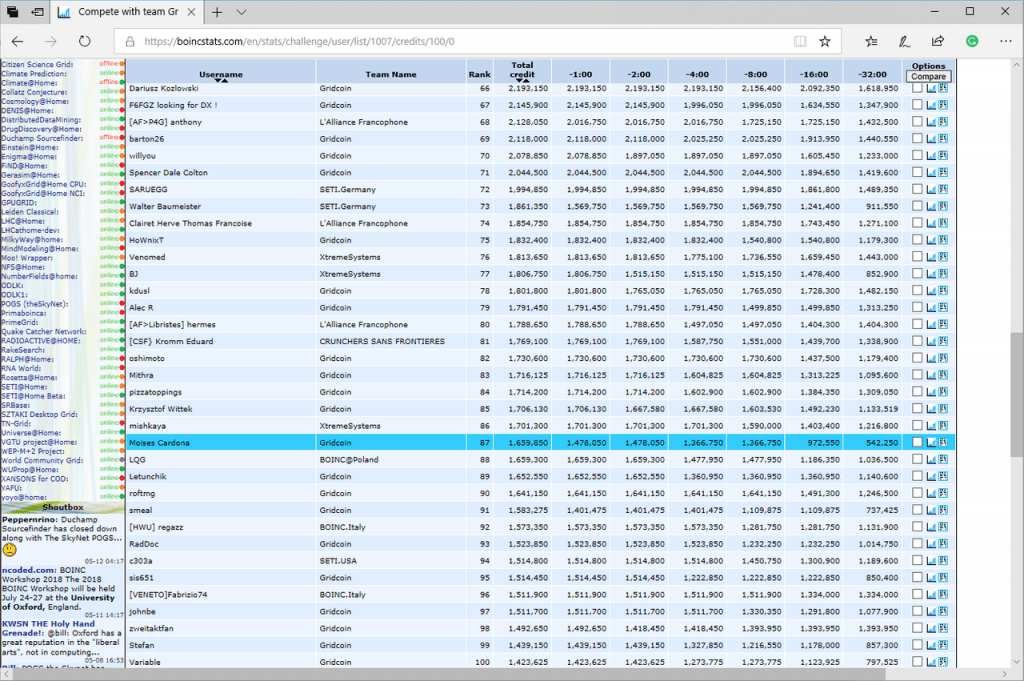Viewport: 1024px width, 681px height.
Task: Open browser Settings and more menu
Action: point(1006,41)
